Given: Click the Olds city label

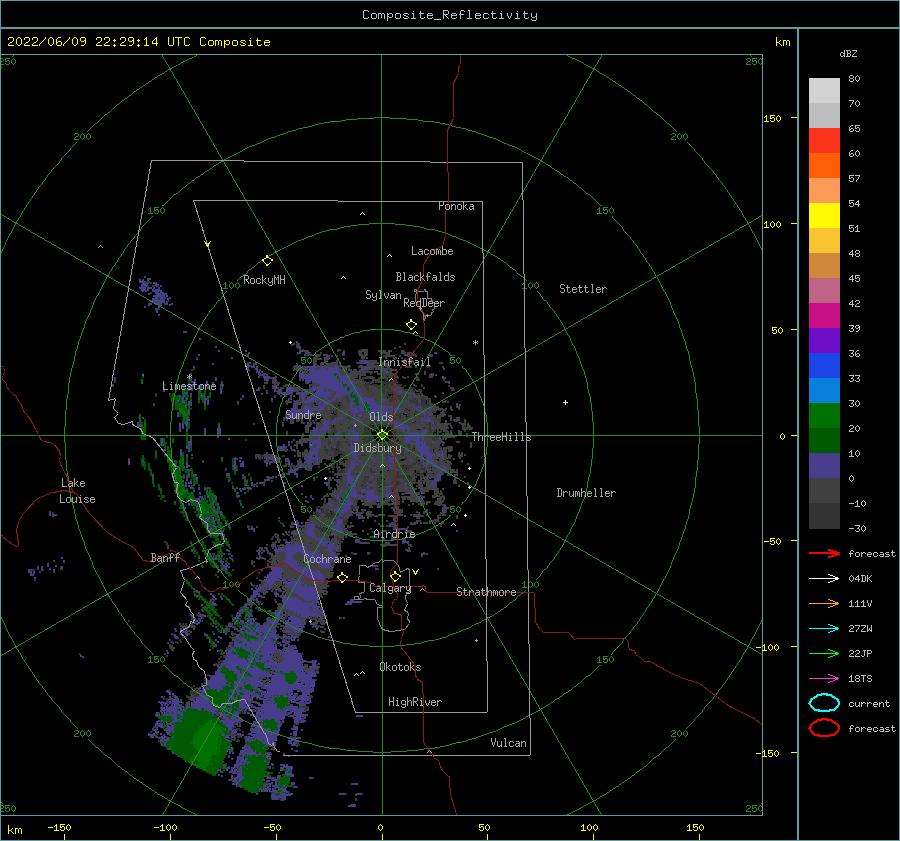Looking at the screenshot, I should (381, 417).
